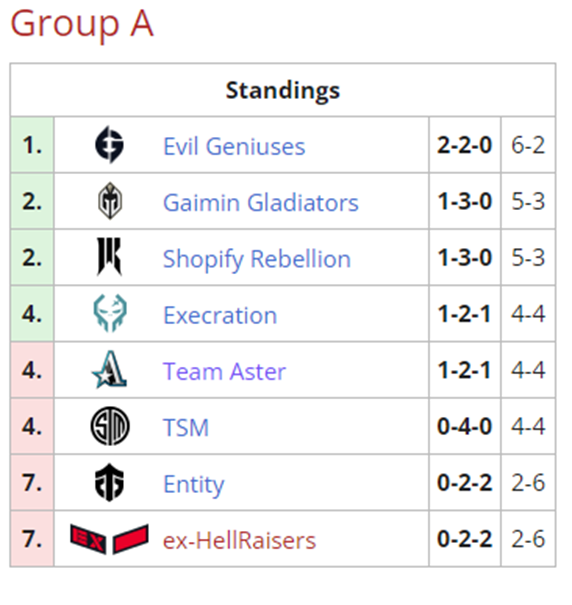The image size is (572, 605).
Task: Click the TSM team name link
Action: (x=186, y=428)
